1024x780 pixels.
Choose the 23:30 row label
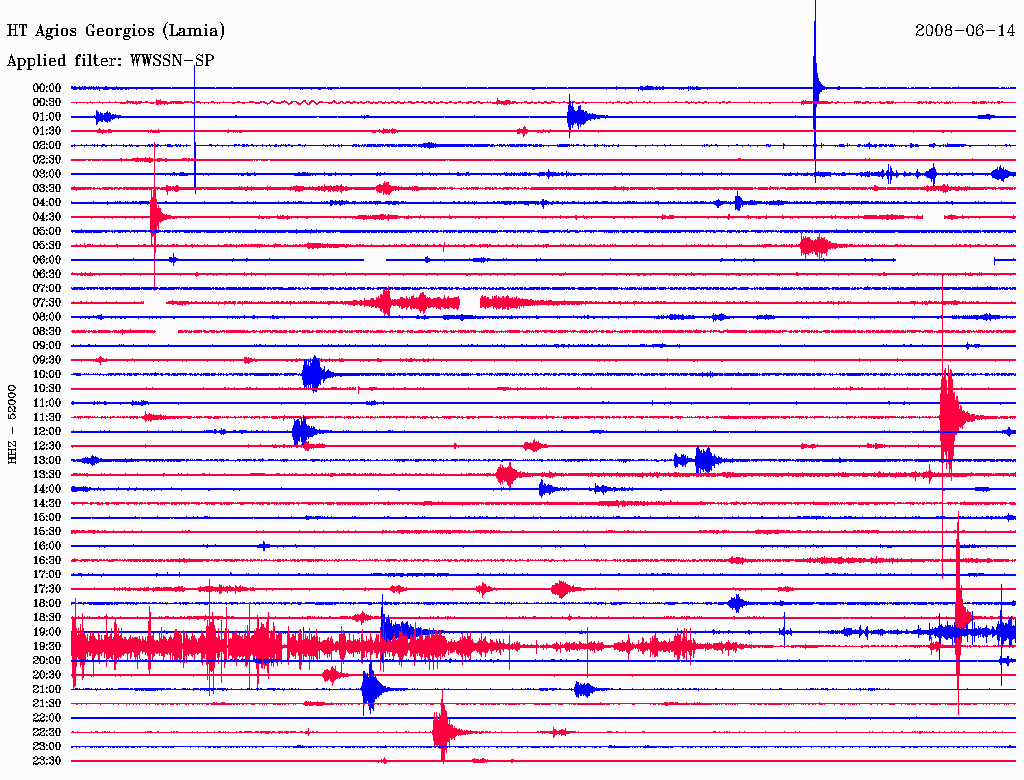point(47,761)
